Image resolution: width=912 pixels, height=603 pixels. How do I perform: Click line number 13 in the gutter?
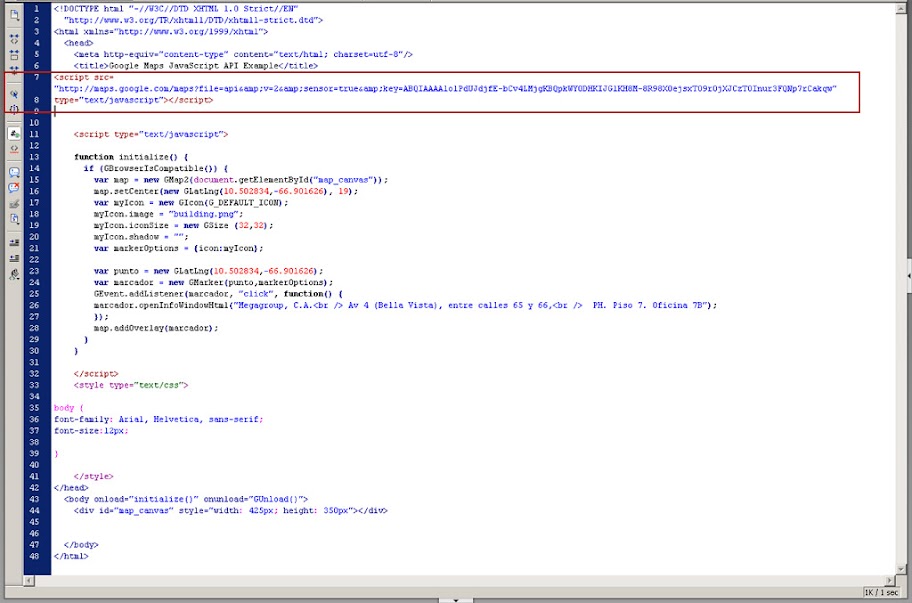tap(34, 157)
